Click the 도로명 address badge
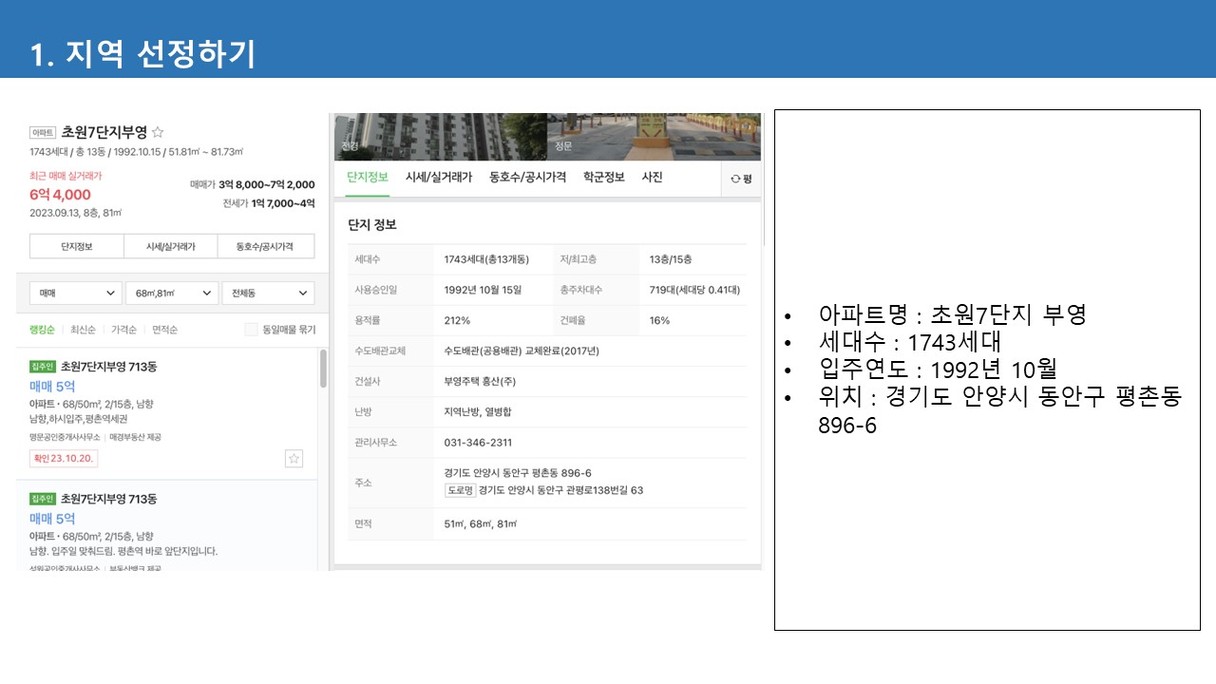The width and height of the screenshot is (1216, 684). pyautogui.click(x=460, y=490)
